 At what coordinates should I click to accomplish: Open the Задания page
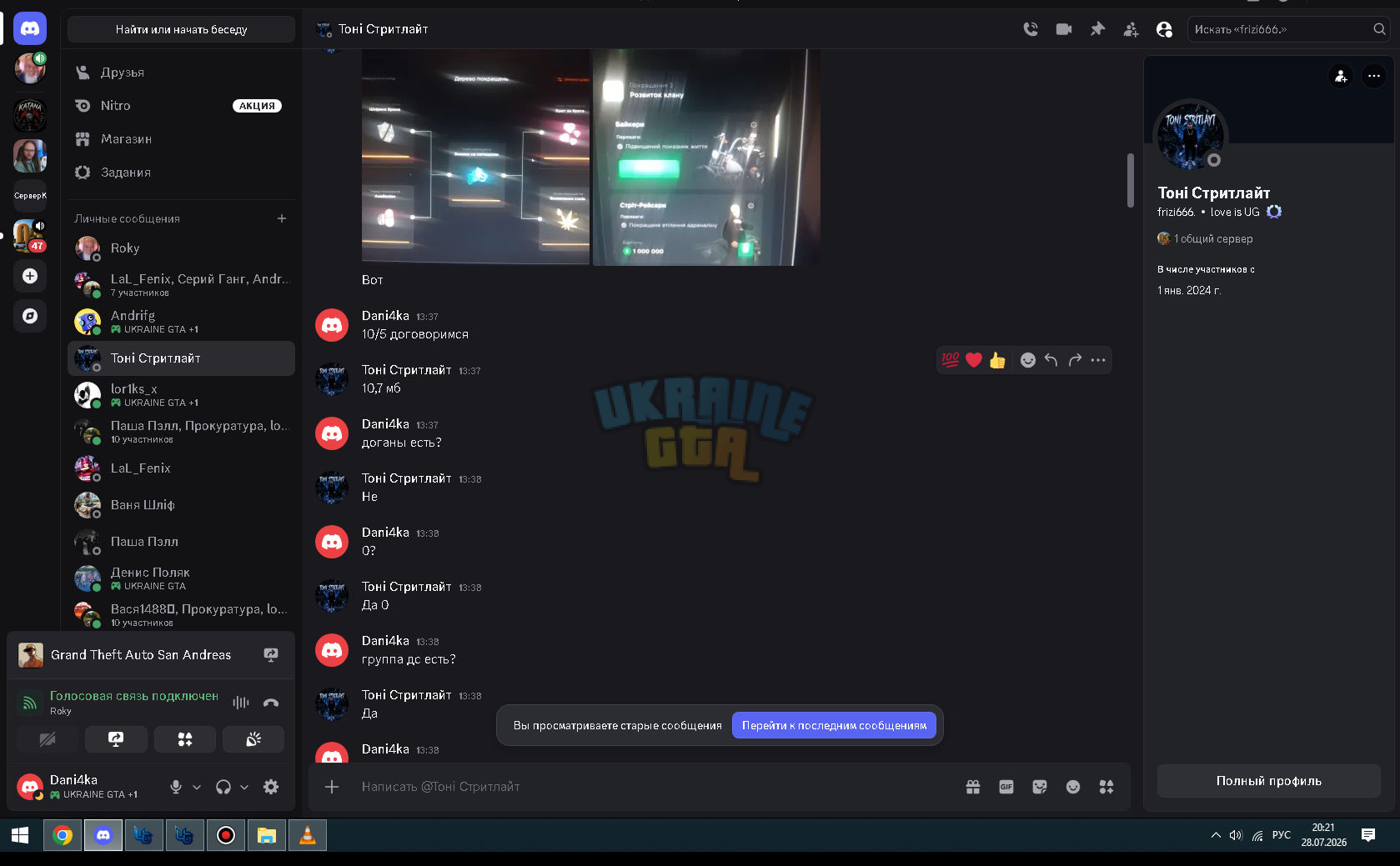(x=181, y=173)
